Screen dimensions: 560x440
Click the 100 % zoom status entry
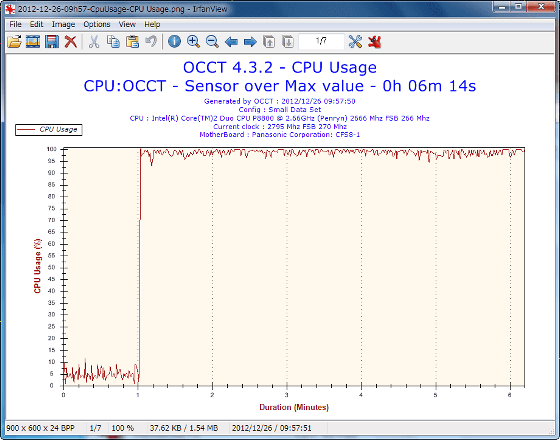click(122, 428)
